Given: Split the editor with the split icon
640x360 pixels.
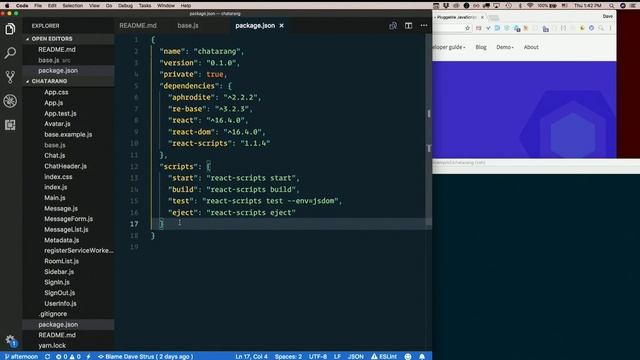Looking at the screenshot, I should coord(408,26).
